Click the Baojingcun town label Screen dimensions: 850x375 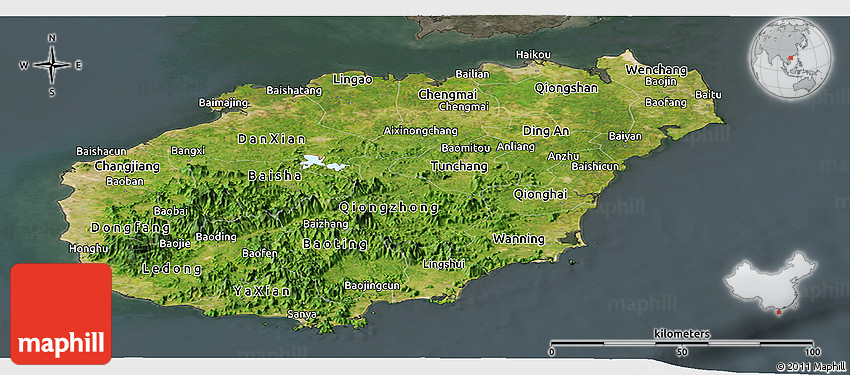tap(372, 285)
